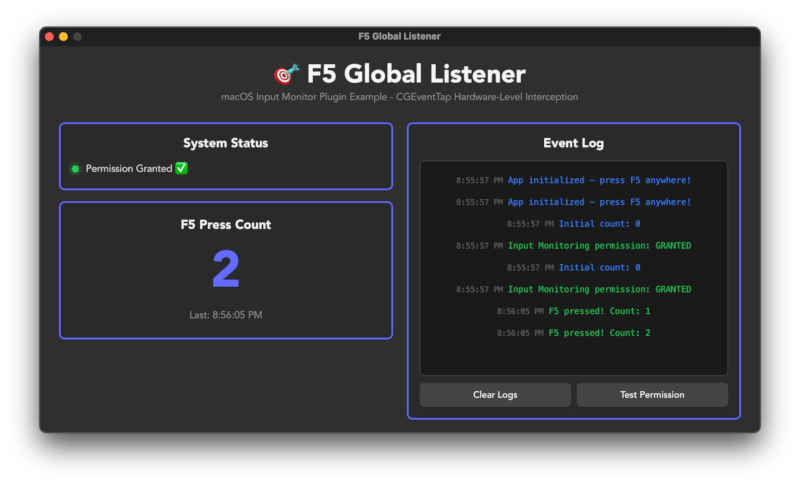The image size is (800, 485).
Task: Close the window with the red button
Action: tap(49, 37)
